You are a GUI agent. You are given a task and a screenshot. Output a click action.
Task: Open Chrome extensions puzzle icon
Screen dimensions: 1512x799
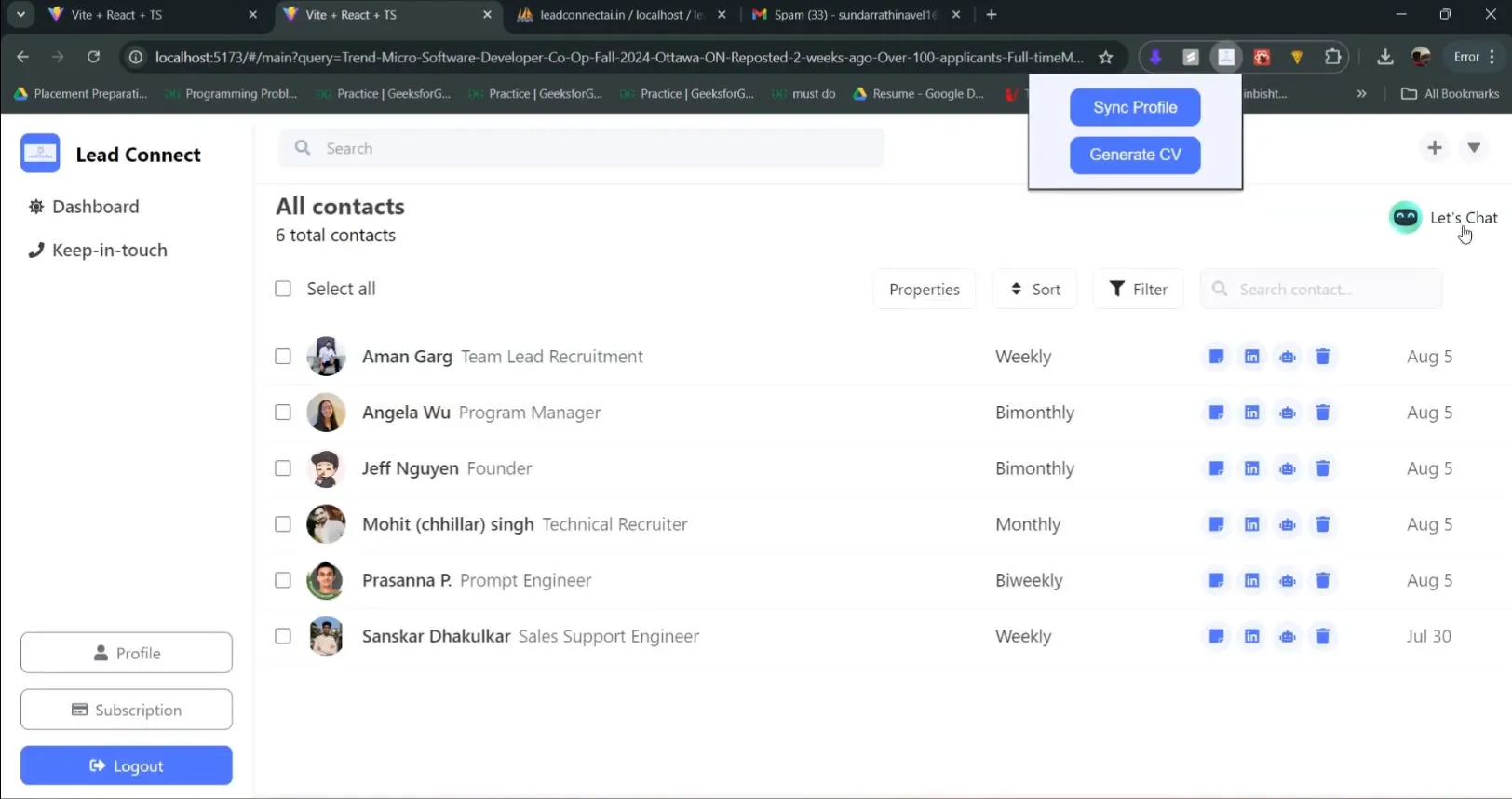1332,57
